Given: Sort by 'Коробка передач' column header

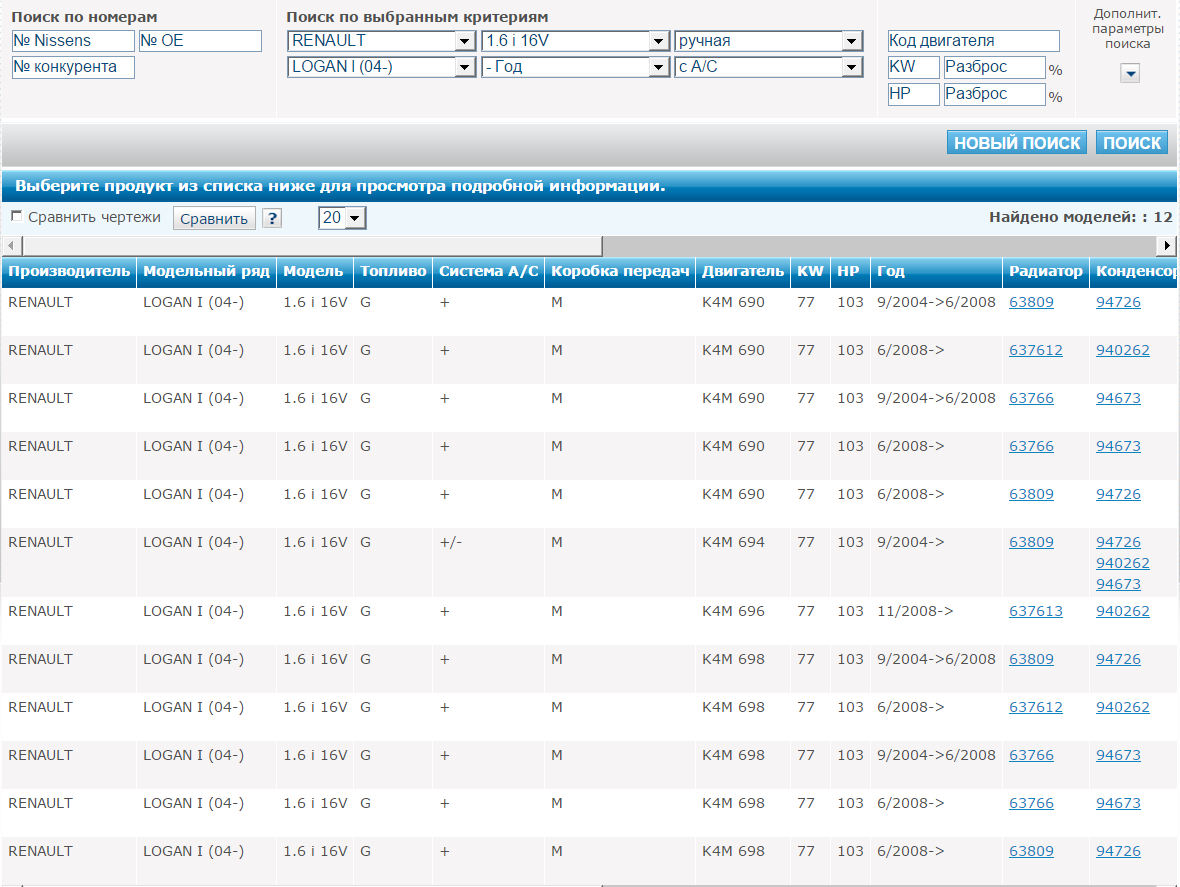Looking at the screenshot, I should click(x=620, y=272).
